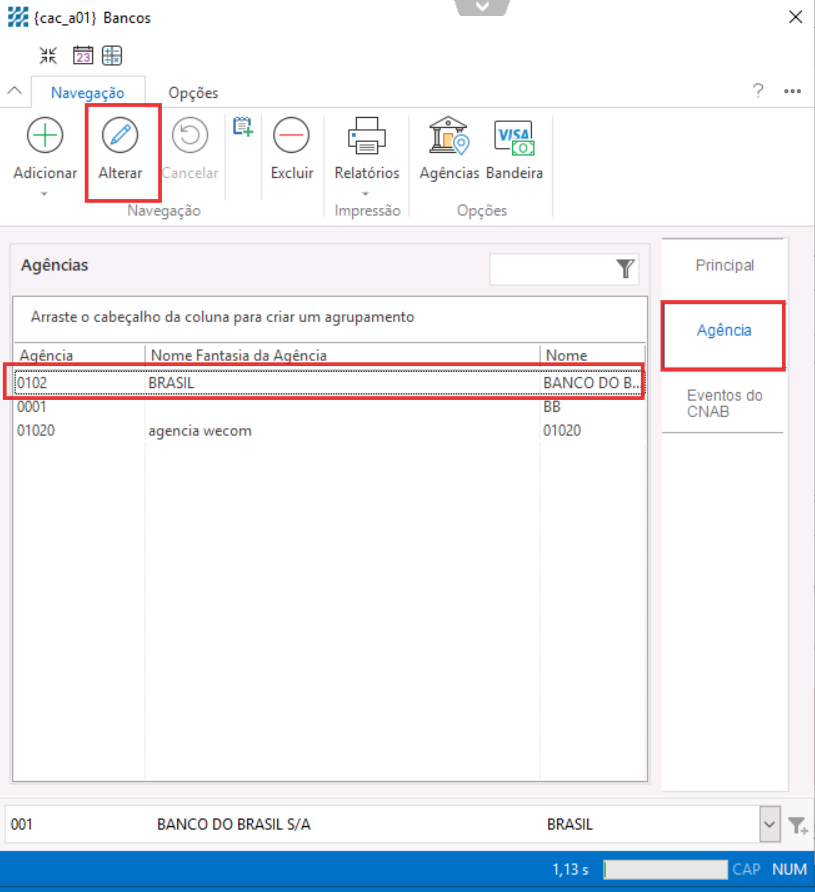815x892 pixels.
Task: Switch to the Opções ribbon tab
Action: point(193,93)
